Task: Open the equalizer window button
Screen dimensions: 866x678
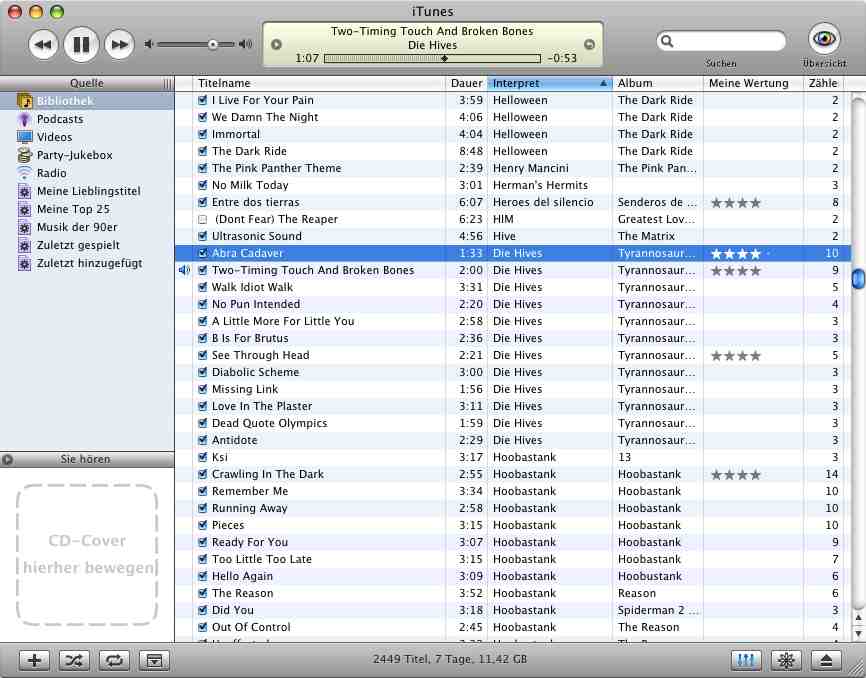Action: pos(746,660)
